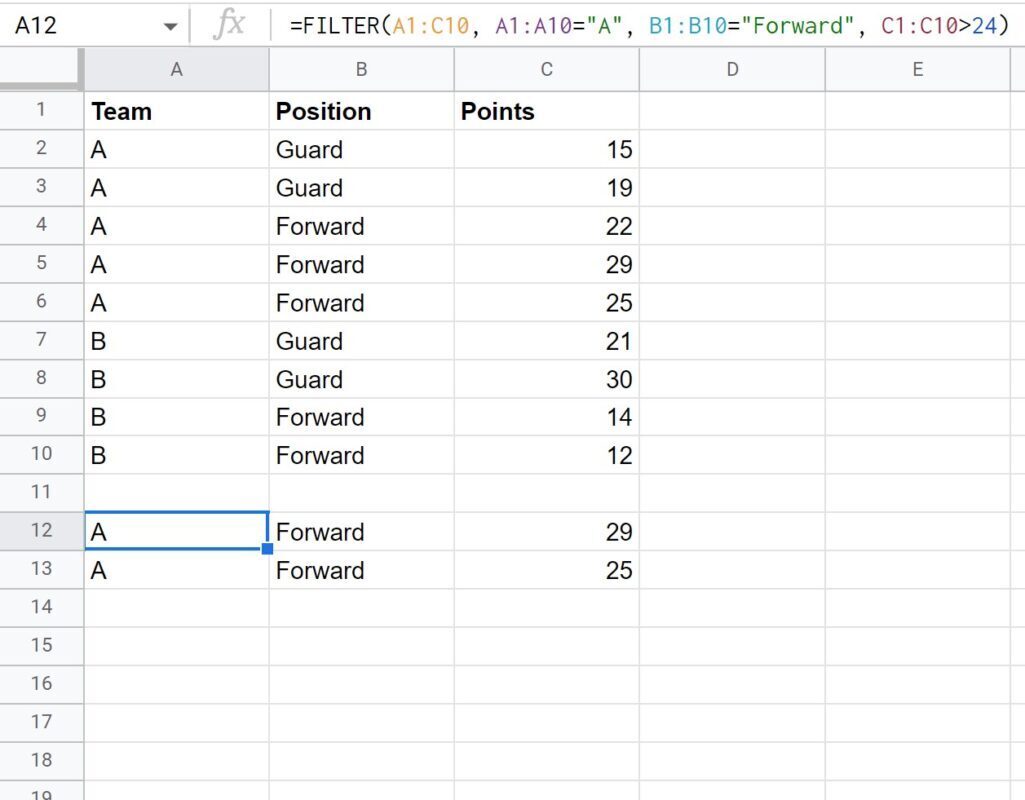Click the fill handle of cell A12
Image resolution: width=1025 pixels, height=800 pixels.
[x=267, y=549]
